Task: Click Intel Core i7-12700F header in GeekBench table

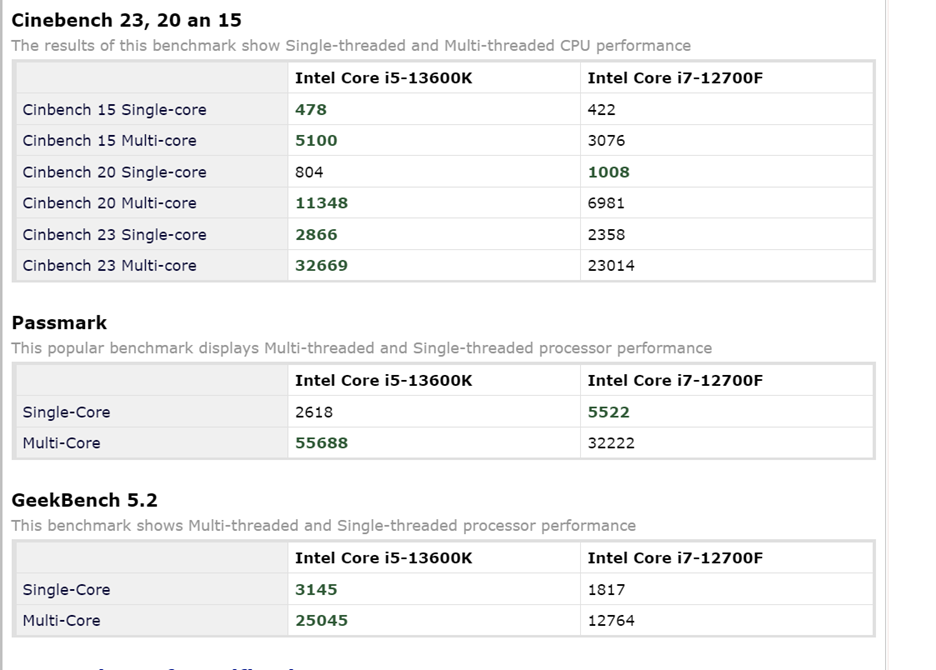Action: 675,558
